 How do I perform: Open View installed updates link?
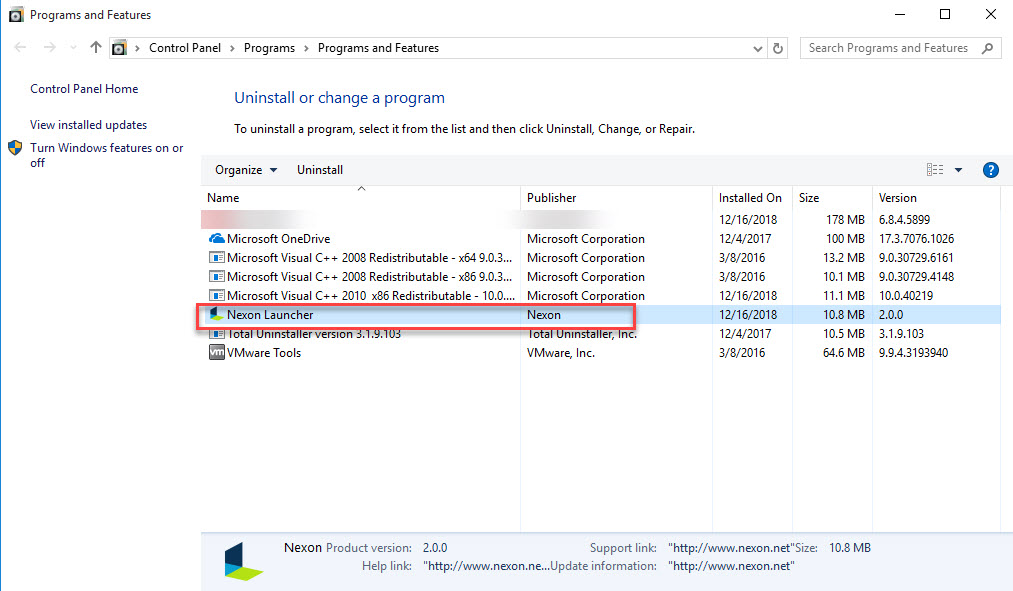[x=89, y=125]
